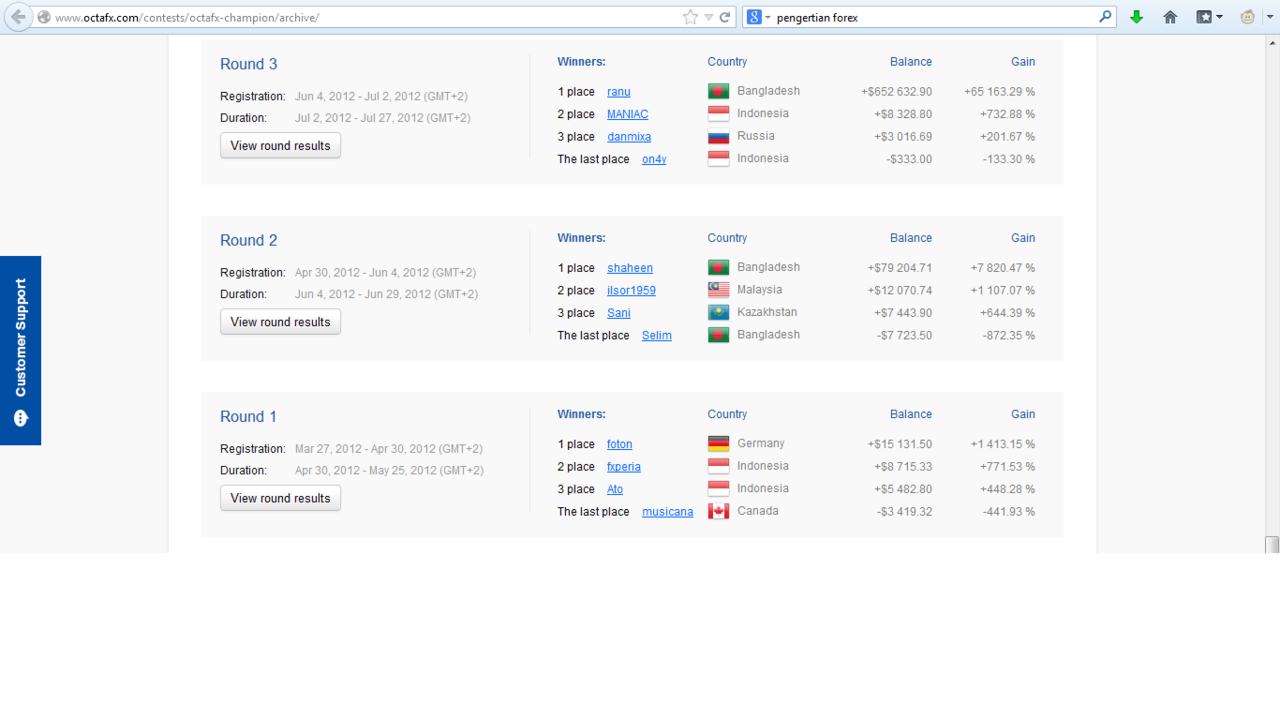Open profile of Ato

tap(615, 489)
